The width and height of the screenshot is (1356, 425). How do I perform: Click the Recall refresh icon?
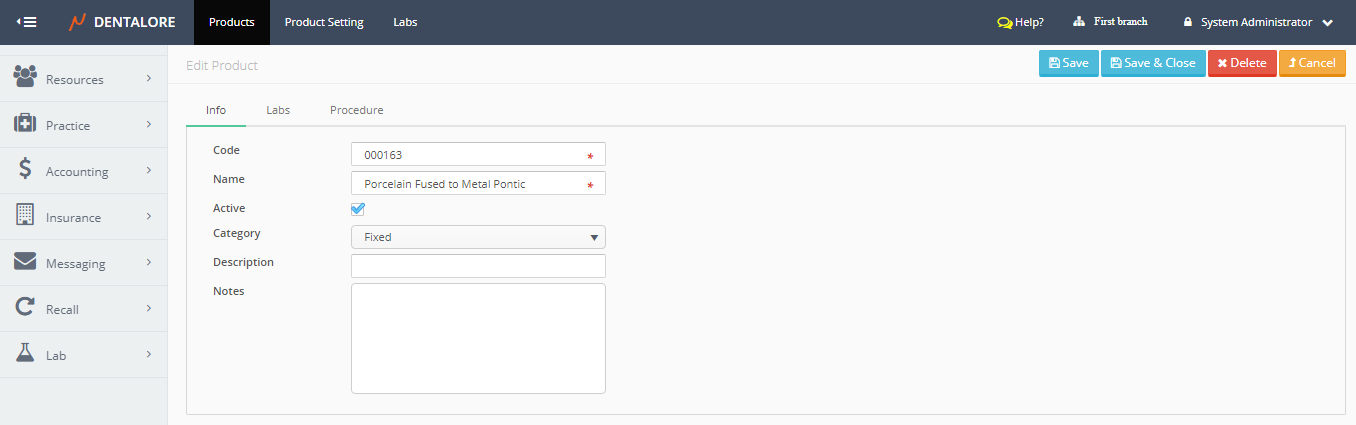coord(25,308)
